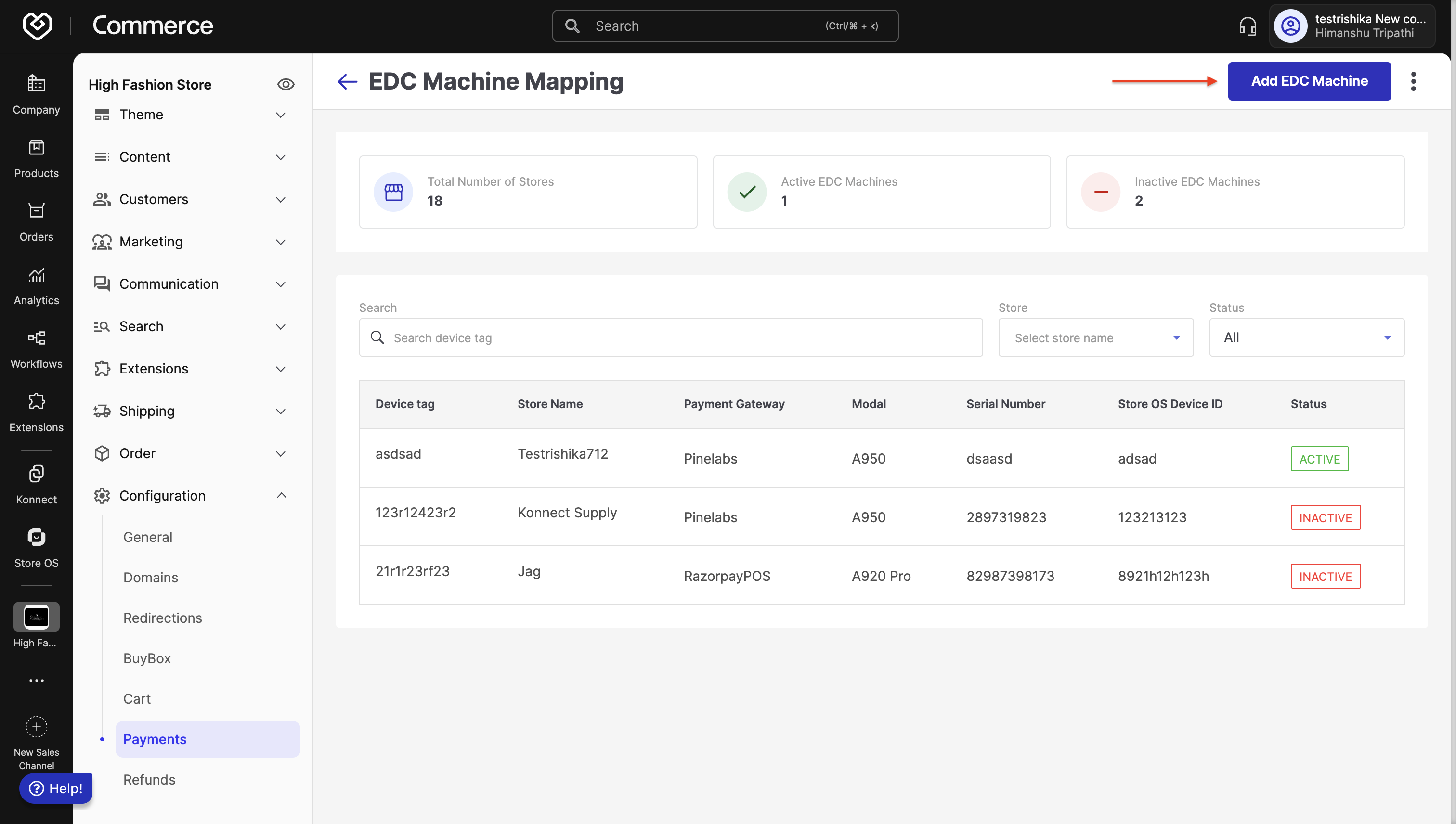Open the Select store name dropdown
The image size is (1456, 824).
click(1096, 338)
